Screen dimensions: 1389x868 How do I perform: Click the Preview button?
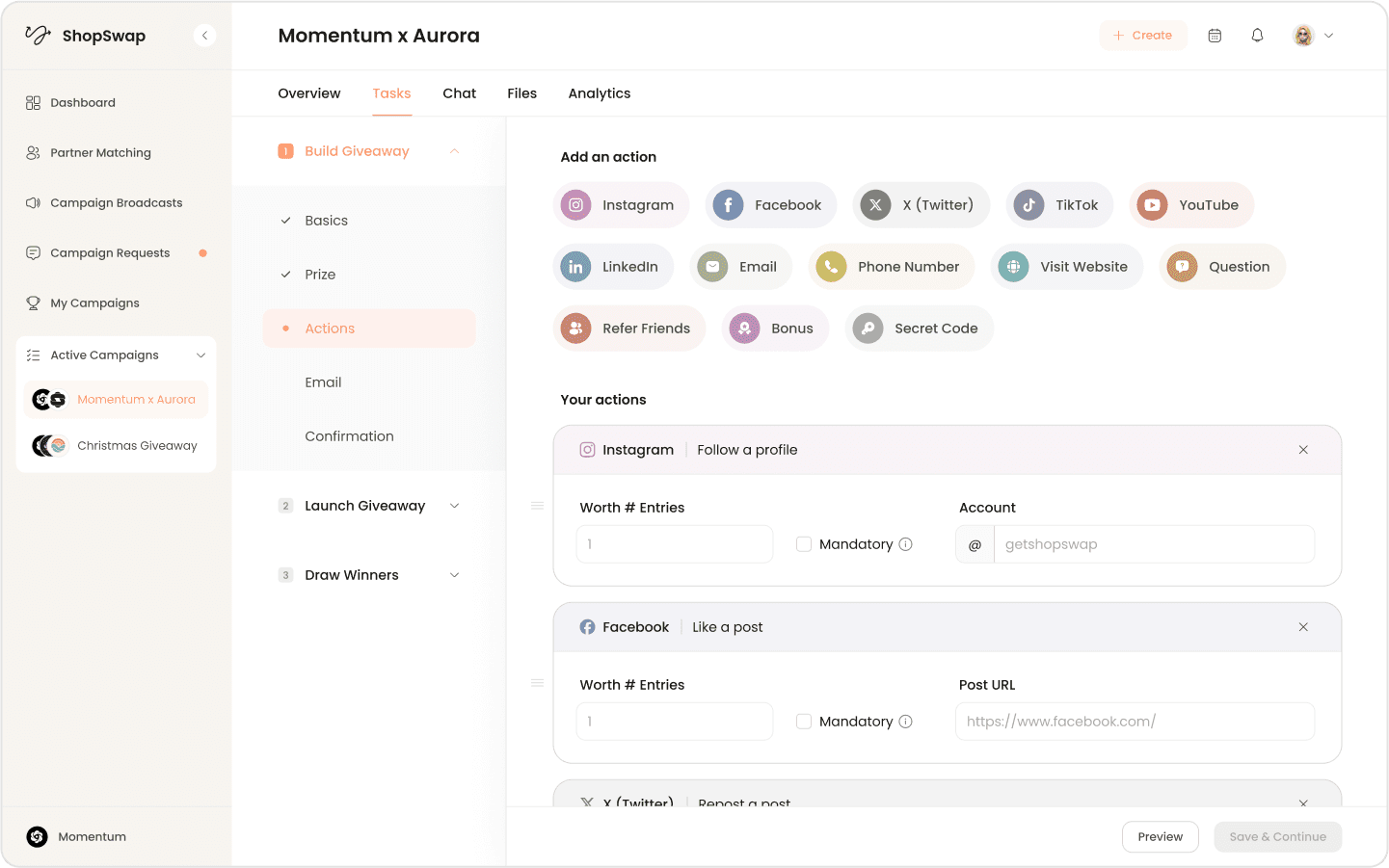1160,837
